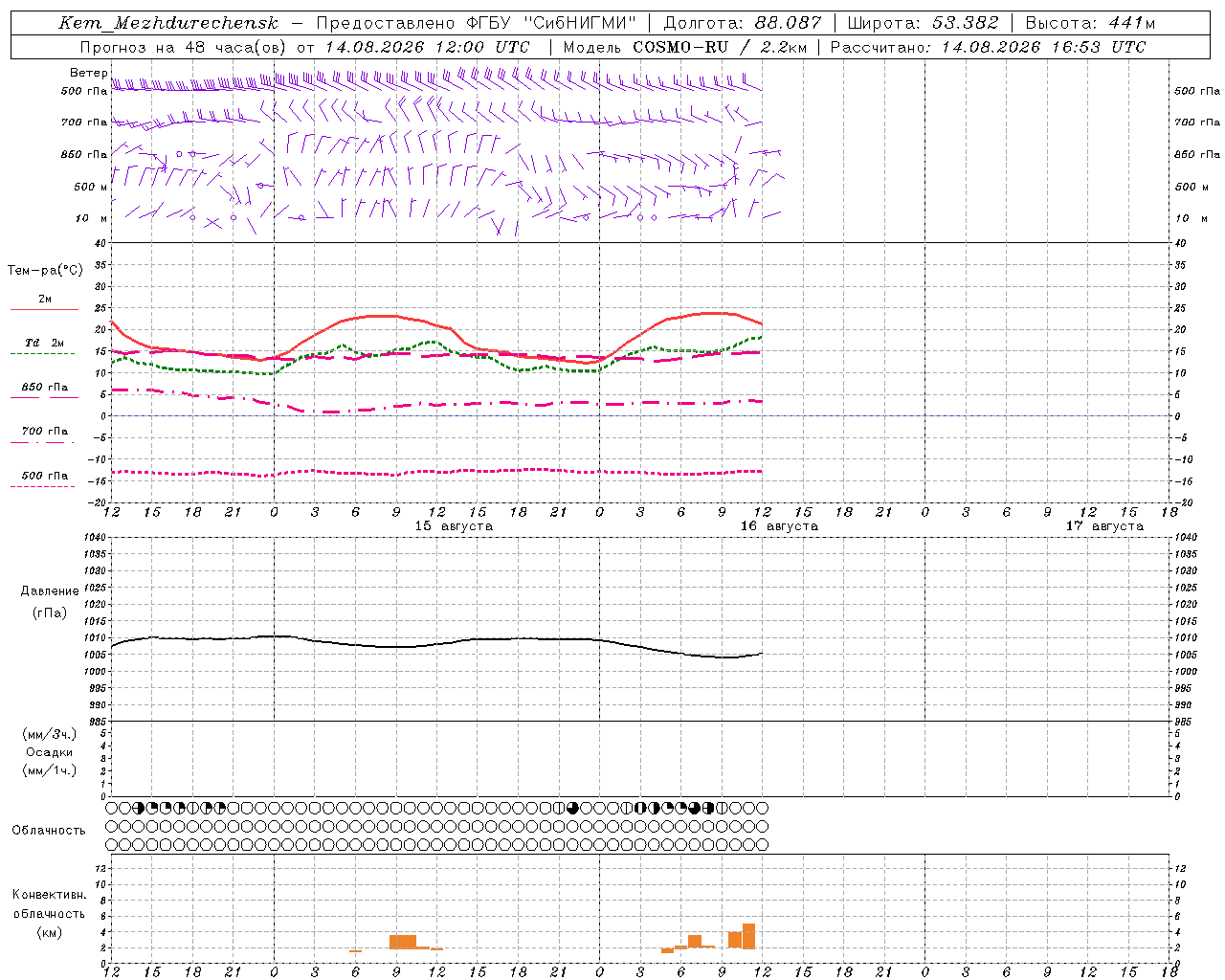Select the Td 2м dew point legend entry
The width and height of the screenshot is (1225, 980).
44,346
